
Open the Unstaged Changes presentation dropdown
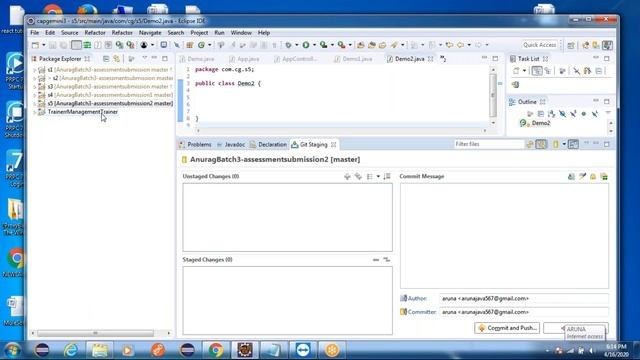point(378,176)
